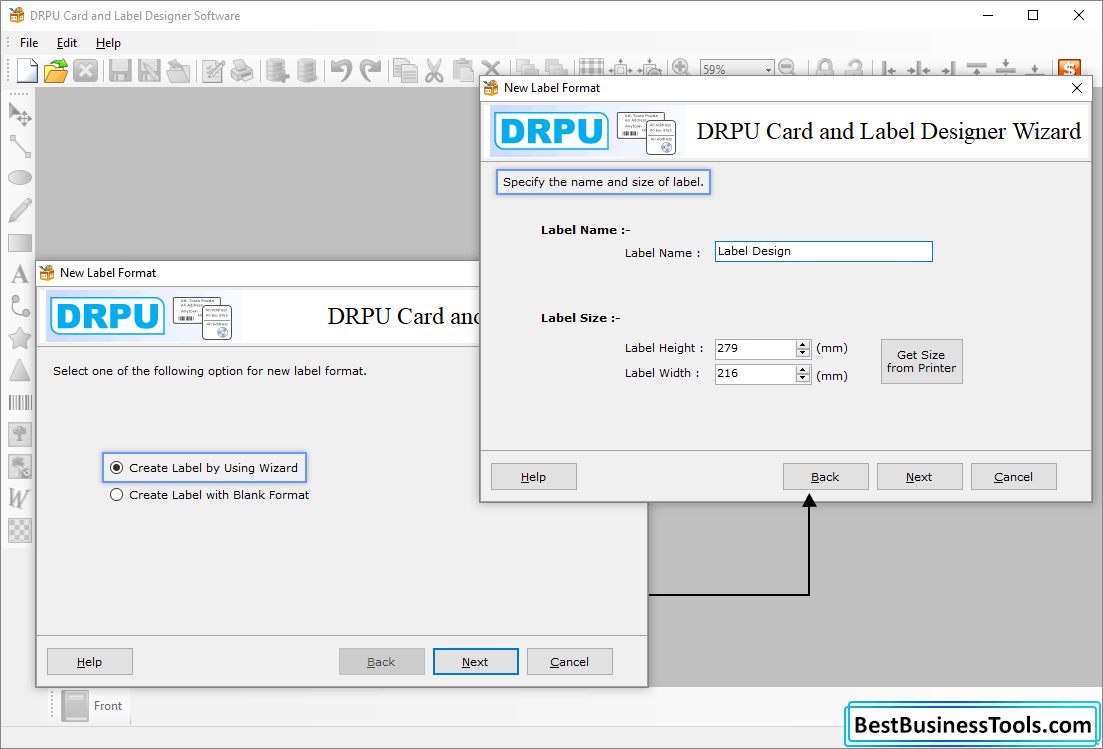
Task: Click the orange dollar icon in toolbar
Action: (1069, 68)
